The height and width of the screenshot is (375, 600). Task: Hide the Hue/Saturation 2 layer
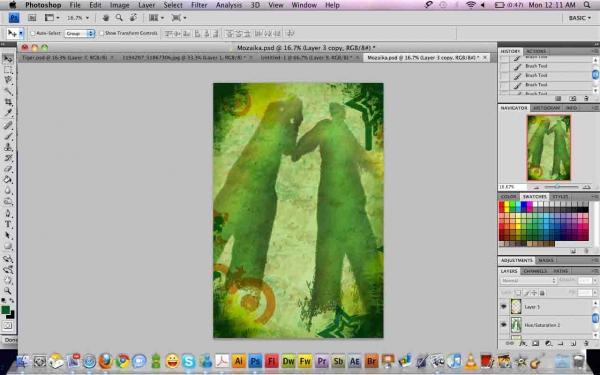point(504,324)
